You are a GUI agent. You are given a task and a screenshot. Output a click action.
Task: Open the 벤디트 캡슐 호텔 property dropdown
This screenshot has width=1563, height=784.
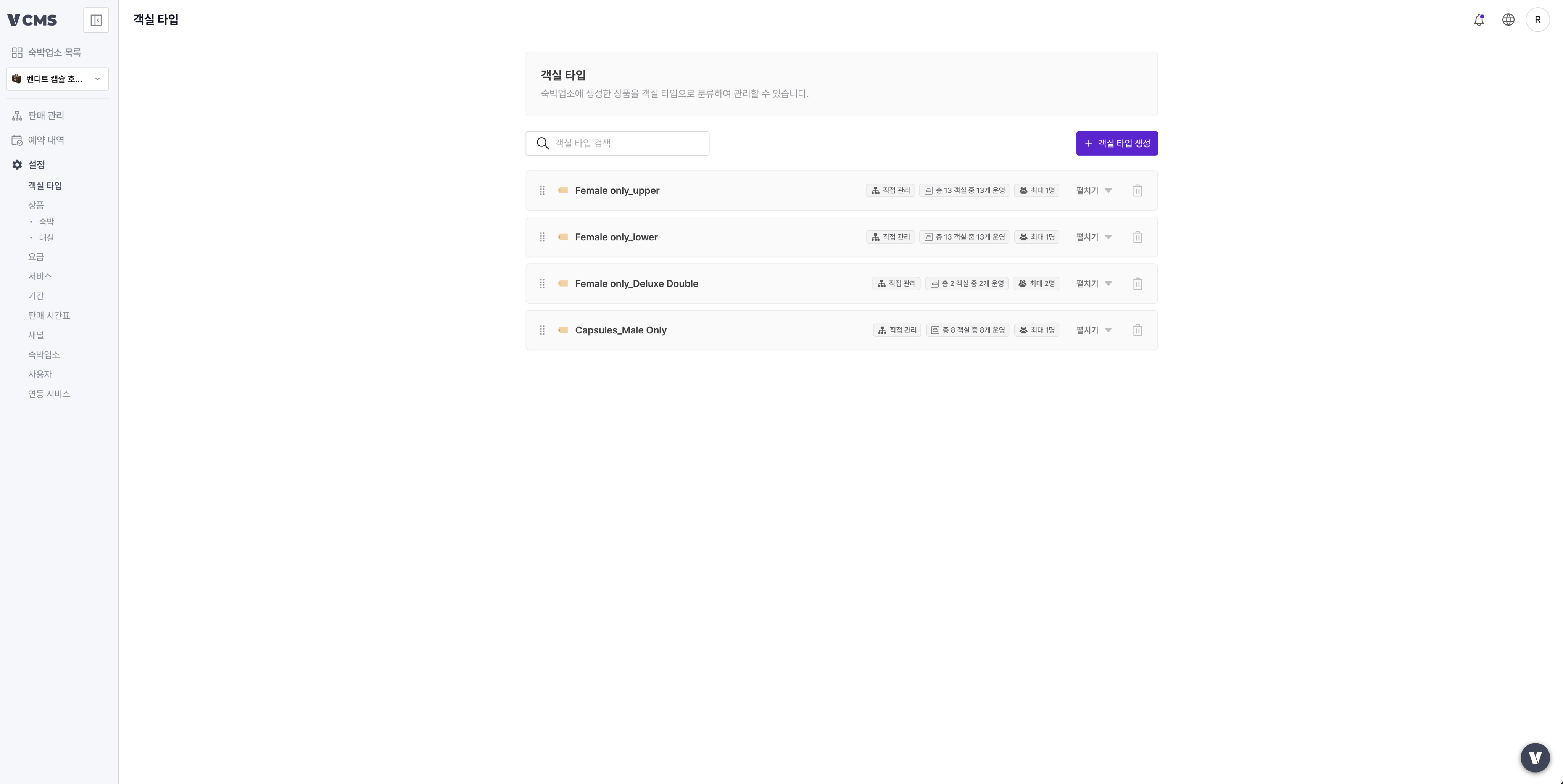[x=58, y=79]
